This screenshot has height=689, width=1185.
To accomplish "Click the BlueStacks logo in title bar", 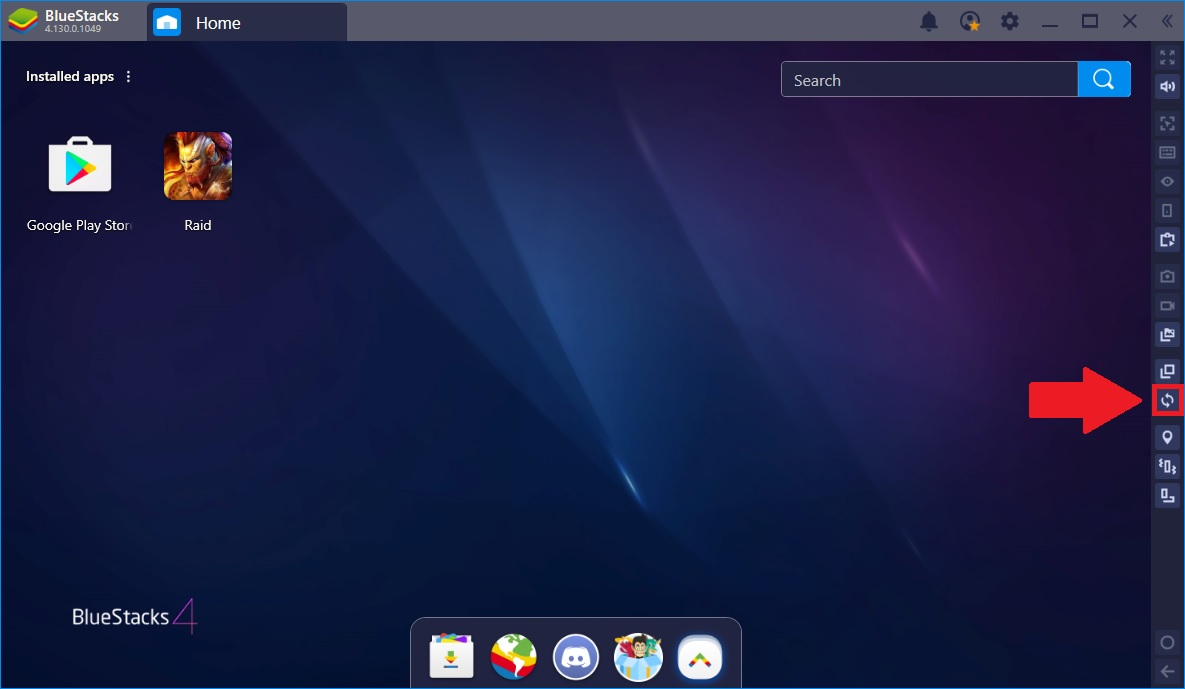I will pos(23,21).
